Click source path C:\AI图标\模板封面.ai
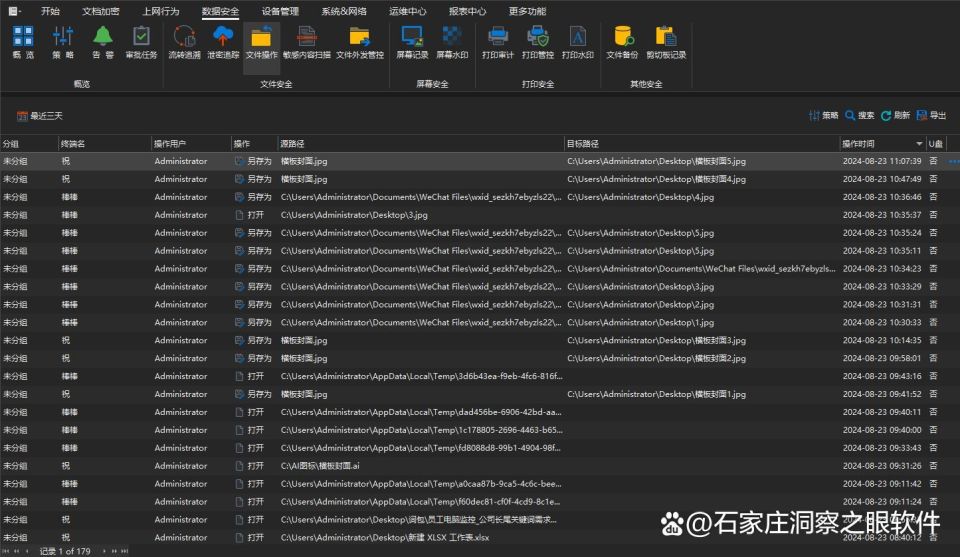 tap(320, 466)
